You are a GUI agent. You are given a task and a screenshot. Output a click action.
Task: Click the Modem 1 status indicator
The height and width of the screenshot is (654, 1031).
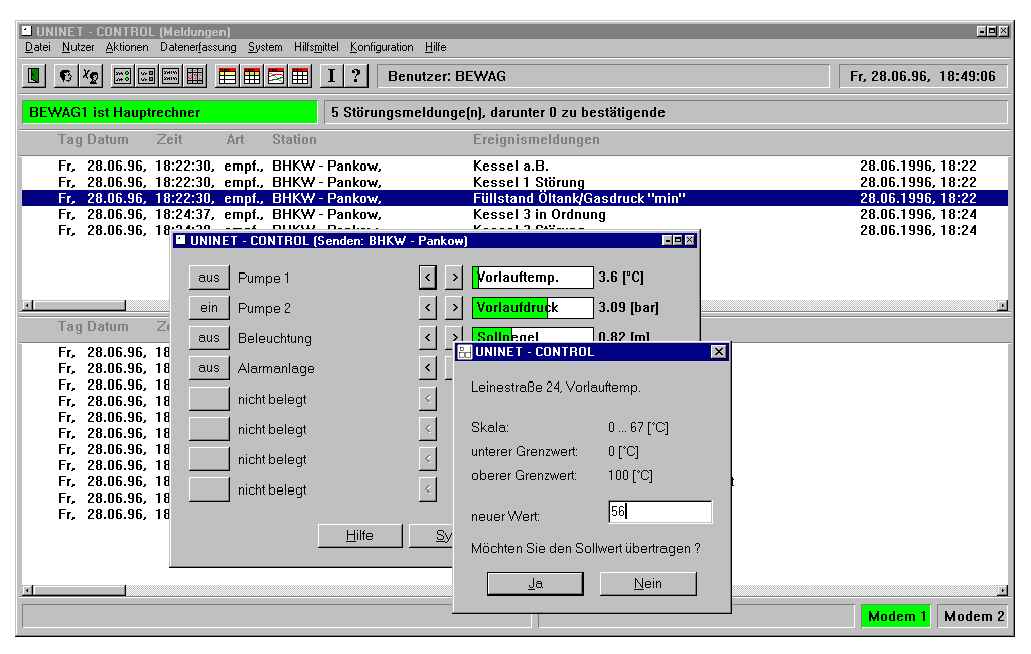tap(897, 617)
